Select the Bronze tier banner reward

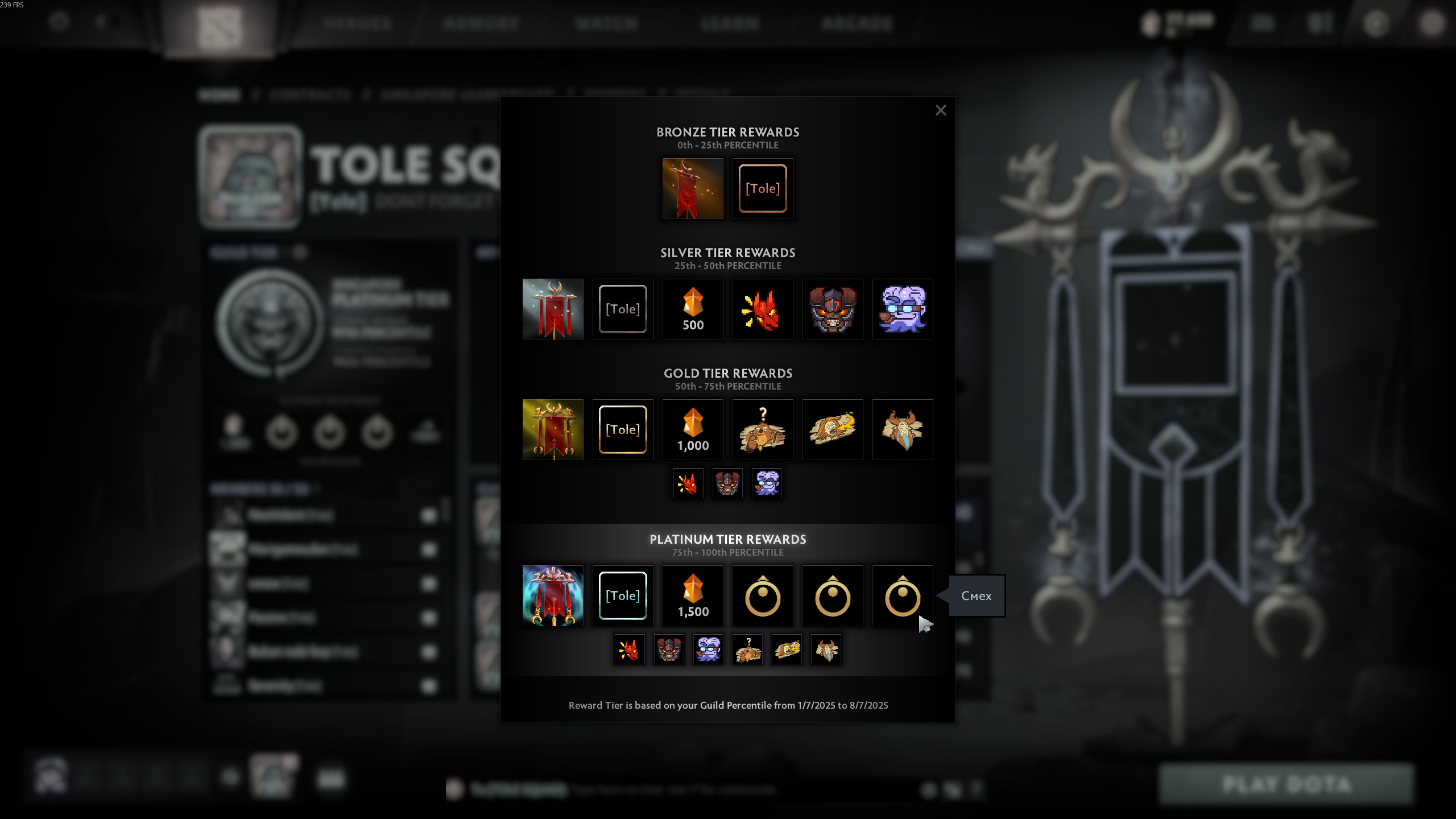[x=693, y=189]
